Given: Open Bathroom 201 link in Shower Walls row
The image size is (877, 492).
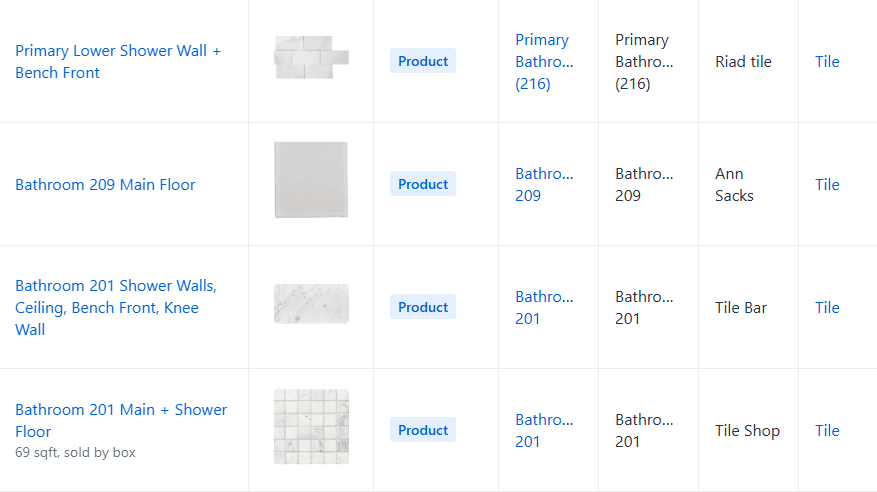Looking at the screenshot, I should click(543, 307).
